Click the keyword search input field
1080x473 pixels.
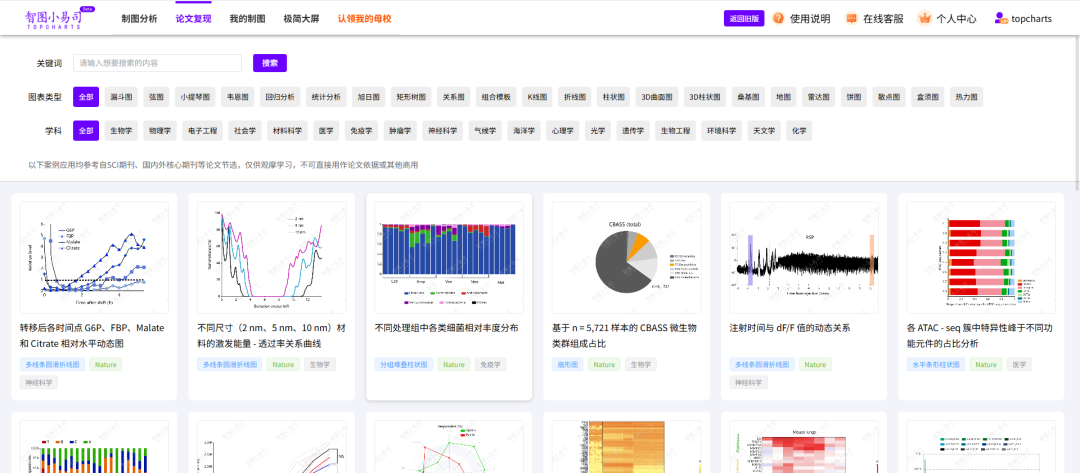pyautogui.click(x=158, y=63)
